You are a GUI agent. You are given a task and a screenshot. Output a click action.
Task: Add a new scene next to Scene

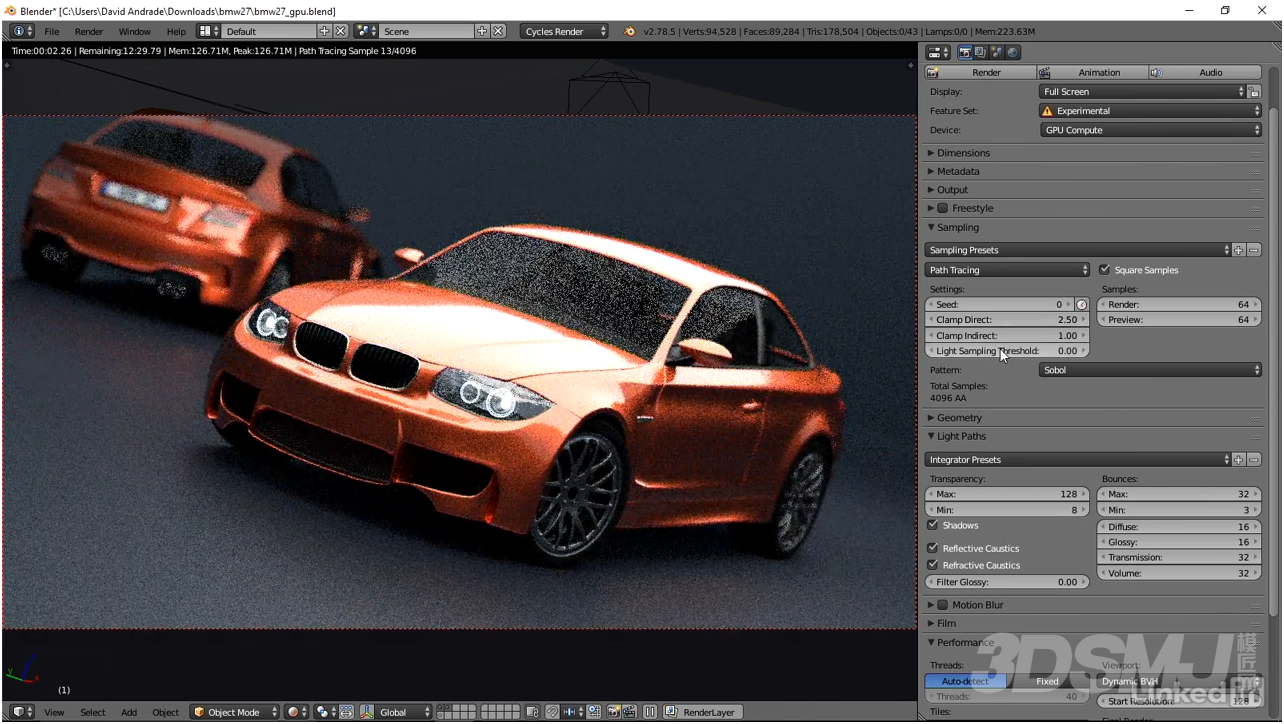[482, 31]
